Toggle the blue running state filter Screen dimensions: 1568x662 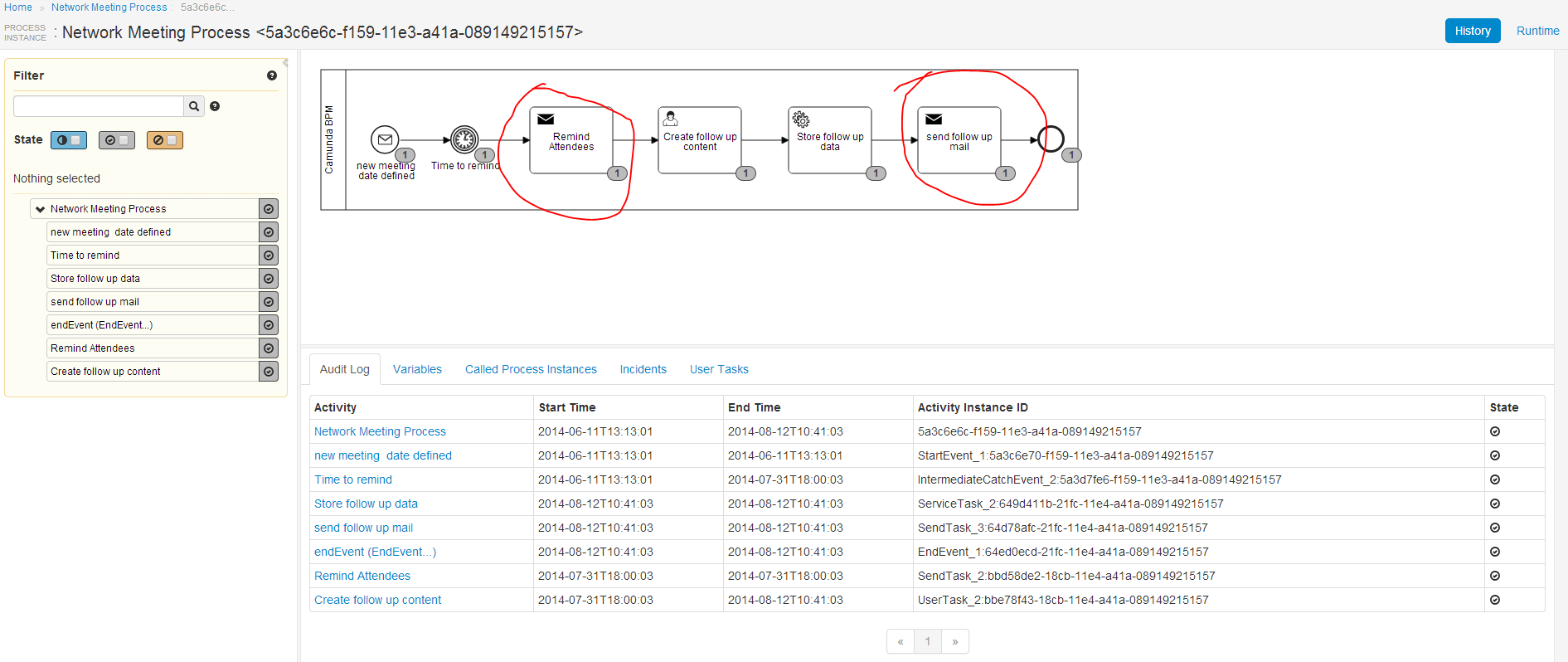[69, 140]
